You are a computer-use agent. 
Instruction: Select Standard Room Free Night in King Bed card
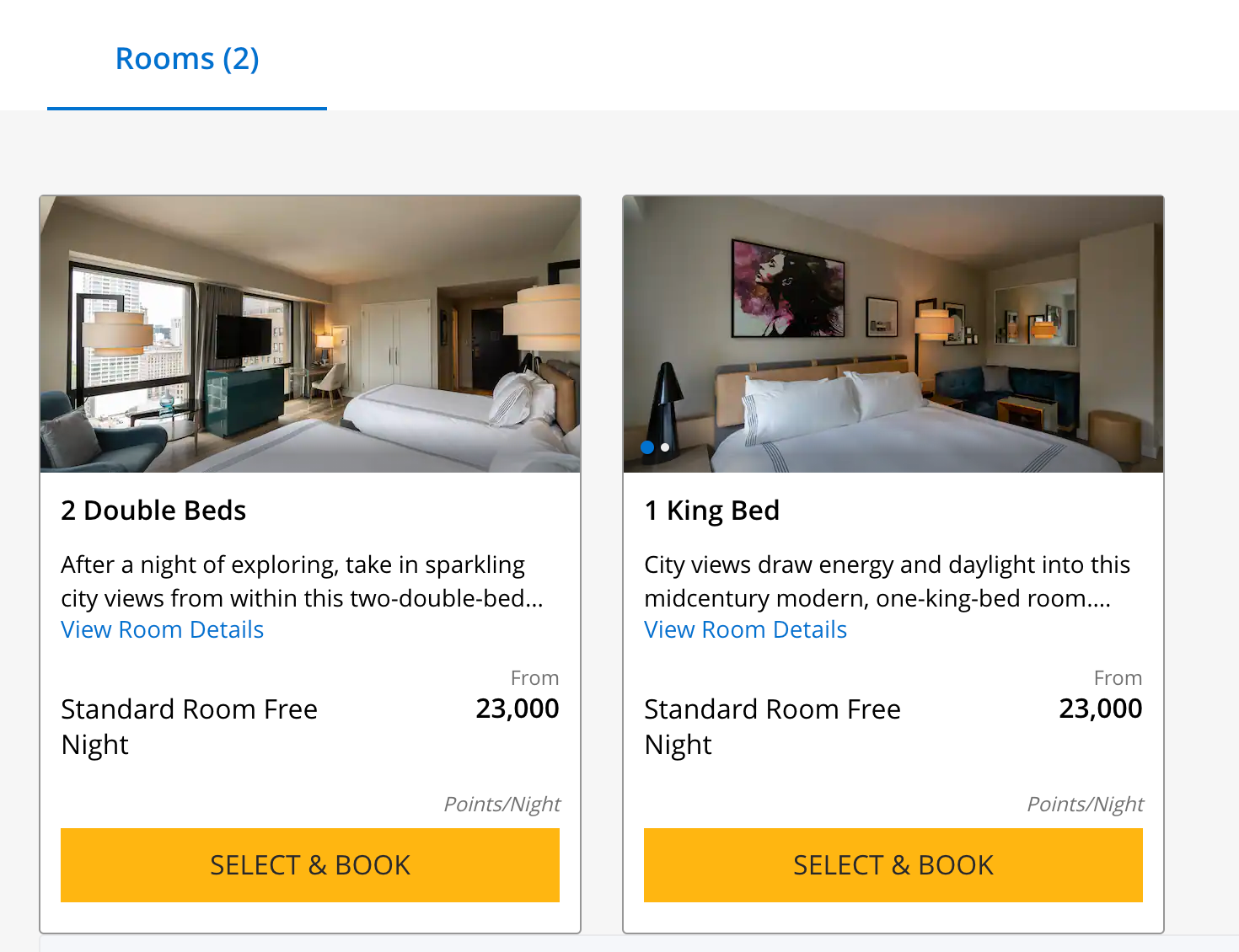click(x=773, y=726)
